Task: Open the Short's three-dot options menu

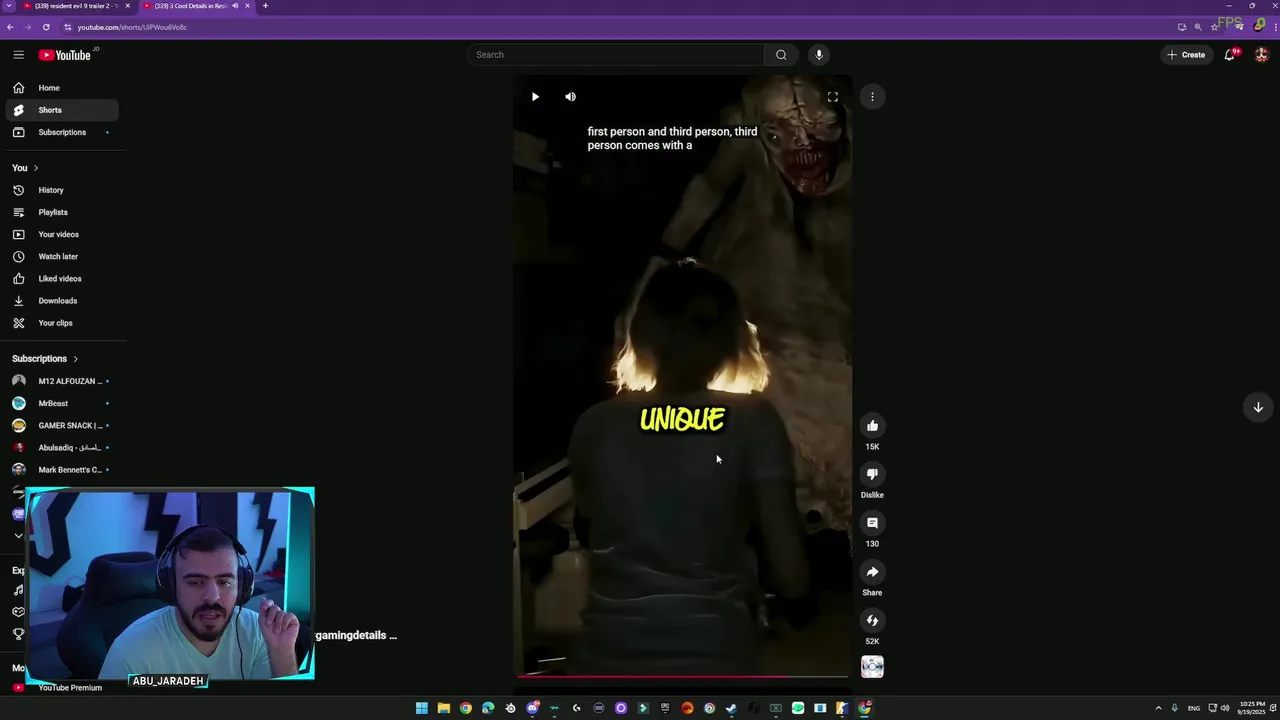Action: 872,97
